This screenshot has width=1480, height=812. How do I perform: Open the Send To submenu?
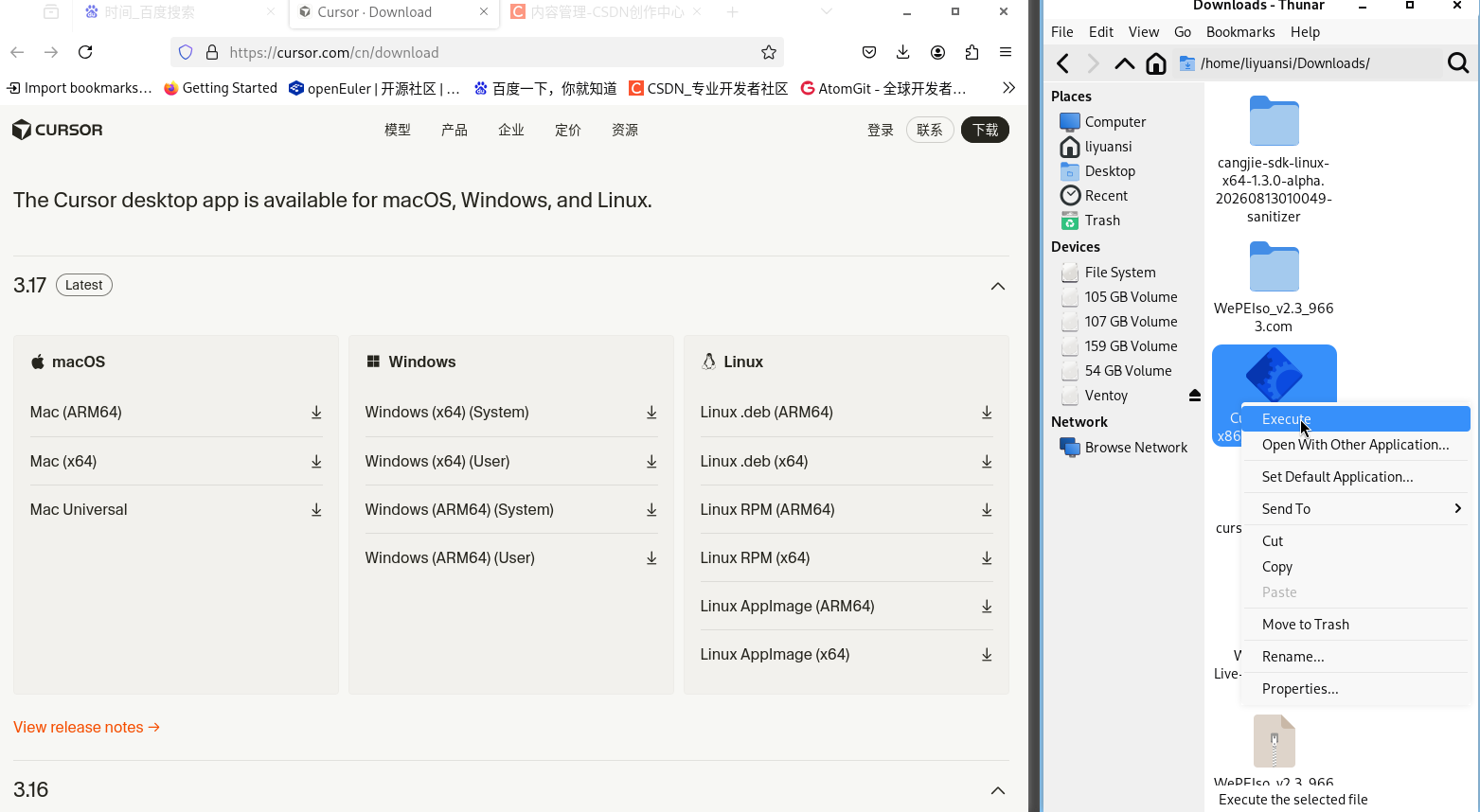coord(1356,509)
